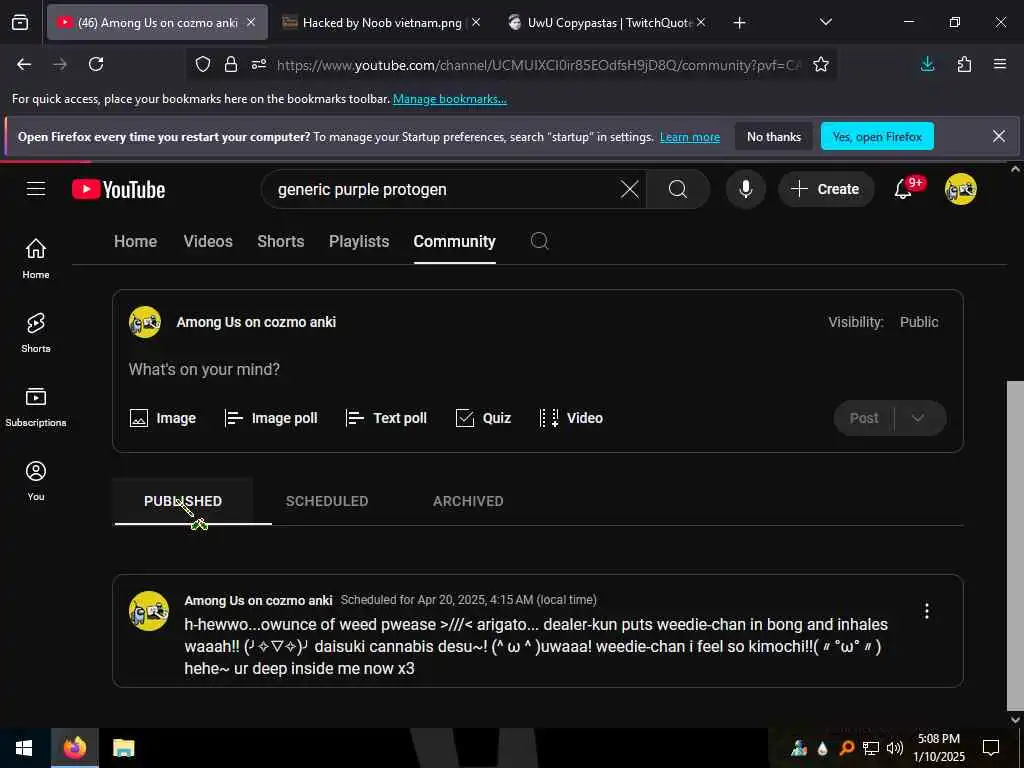Clear the search text with the X
1024x768 pixels.
[630, 189]
